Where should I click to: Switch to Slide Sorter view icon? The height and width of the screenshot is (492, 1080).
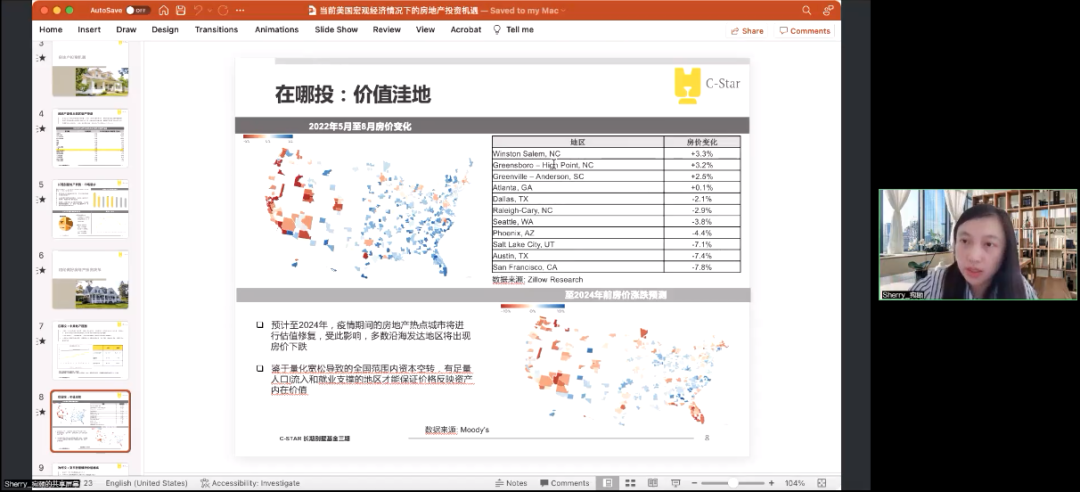coord(630,483)
